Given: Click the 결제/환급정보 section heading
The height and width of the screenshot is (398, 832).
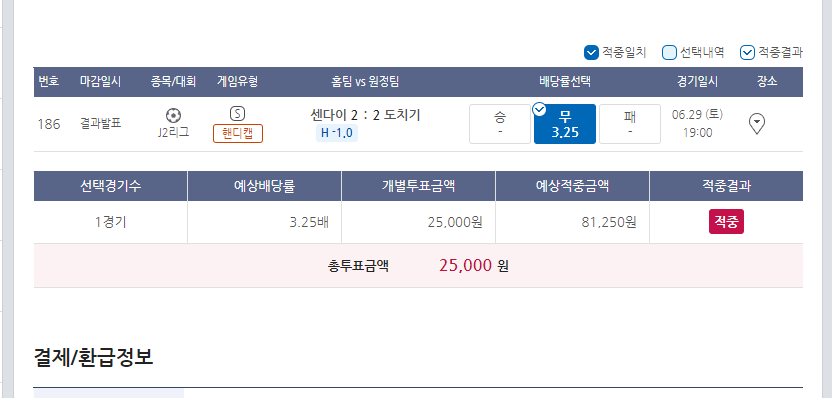Looking at the screenshot, I should pos(93,358).
